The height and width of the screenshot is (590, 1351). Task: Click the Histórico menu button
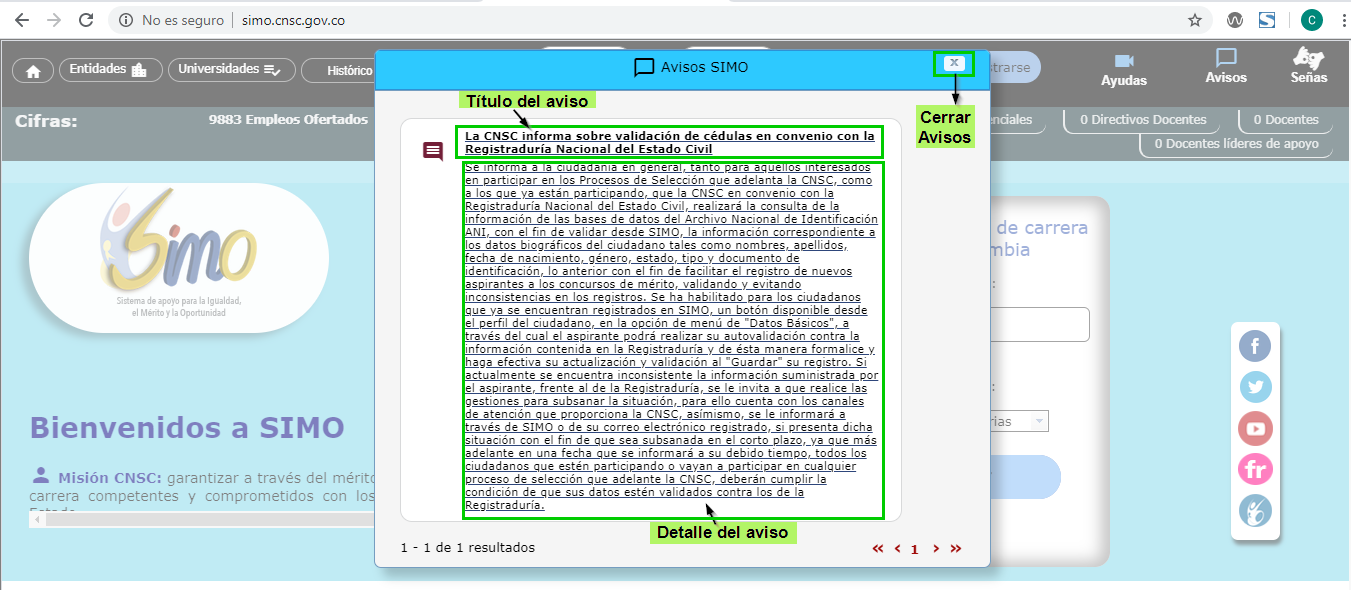[x=340, y=71]
